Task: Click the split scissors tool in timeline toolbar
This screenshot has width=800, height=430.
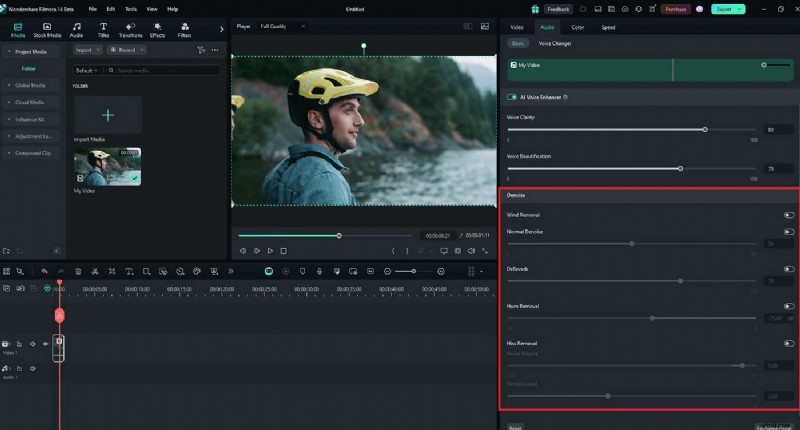Action: point(95,271)
